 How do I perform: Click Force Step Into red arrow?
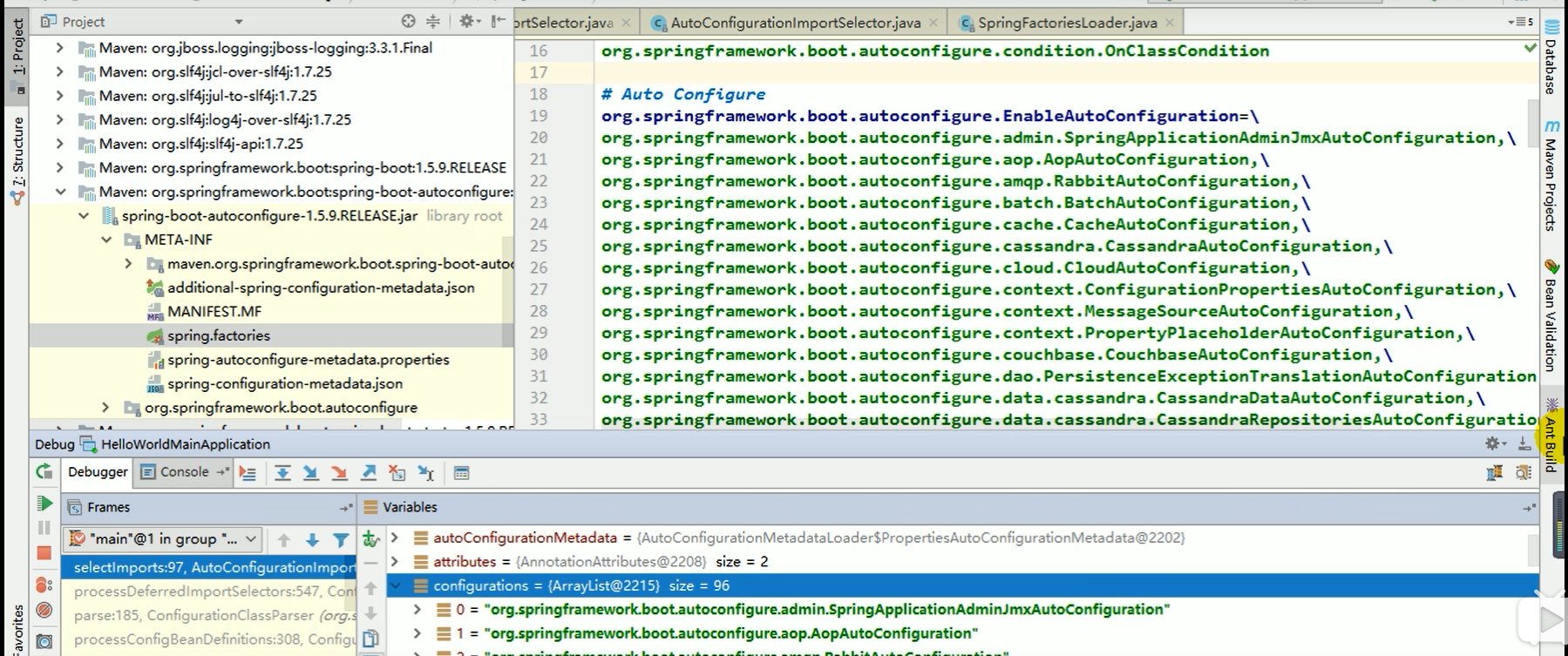coord(339,473)
